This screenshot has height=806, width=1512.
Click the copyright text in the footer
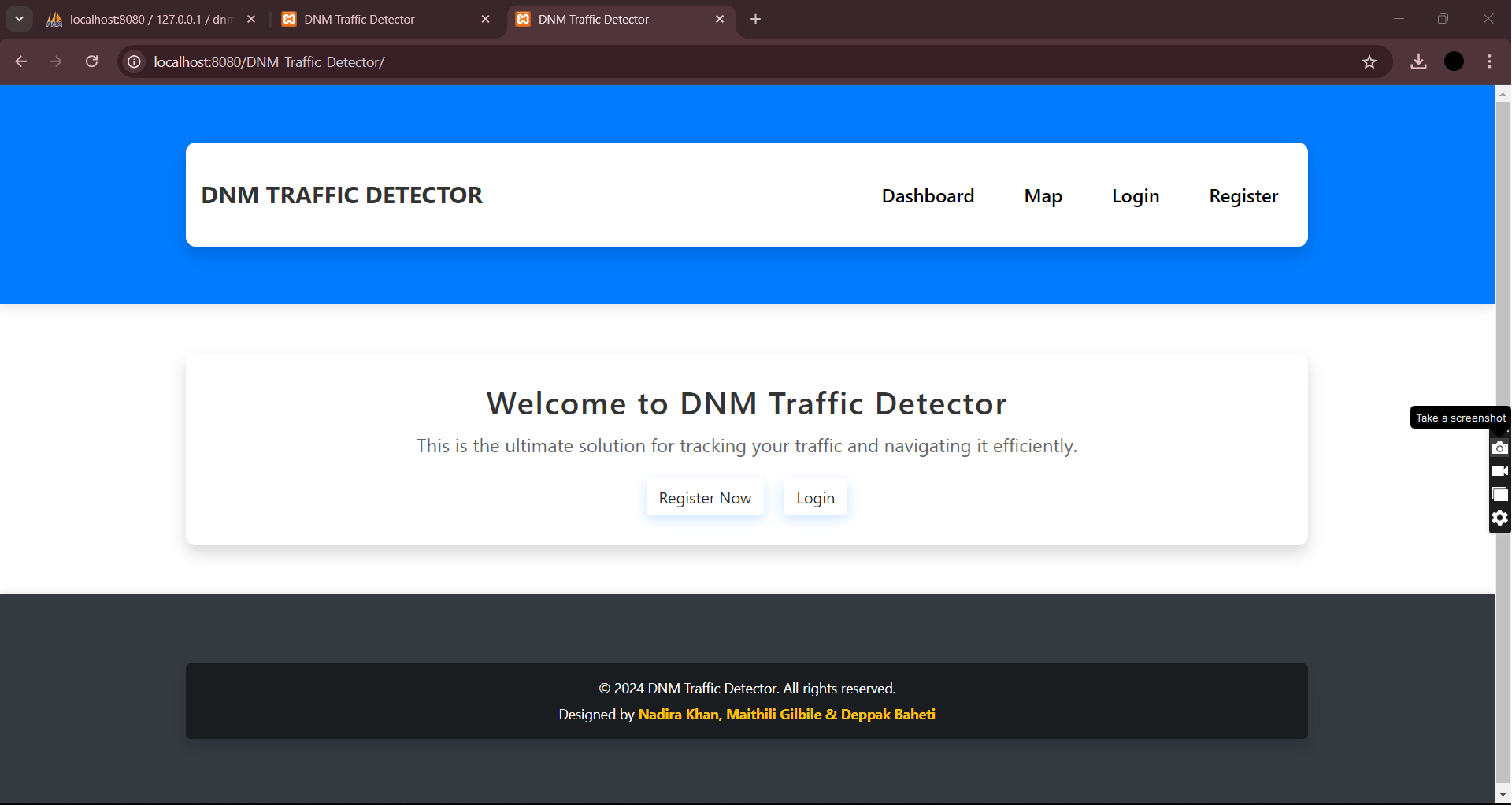(747, 689)
